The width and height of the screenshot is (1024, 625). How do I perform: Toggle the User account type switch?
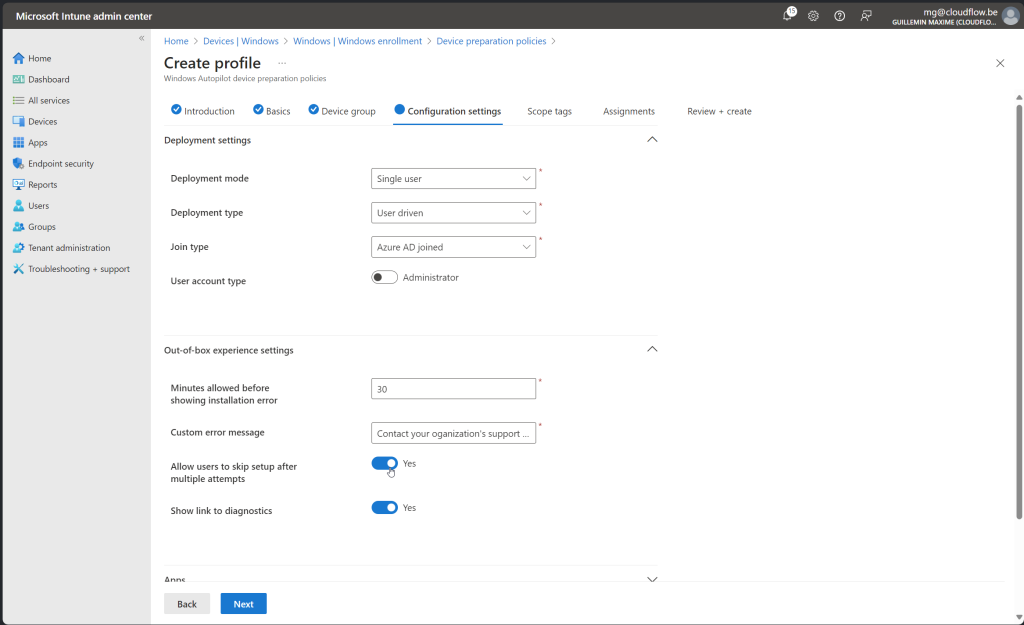click(x=385, y=278)
